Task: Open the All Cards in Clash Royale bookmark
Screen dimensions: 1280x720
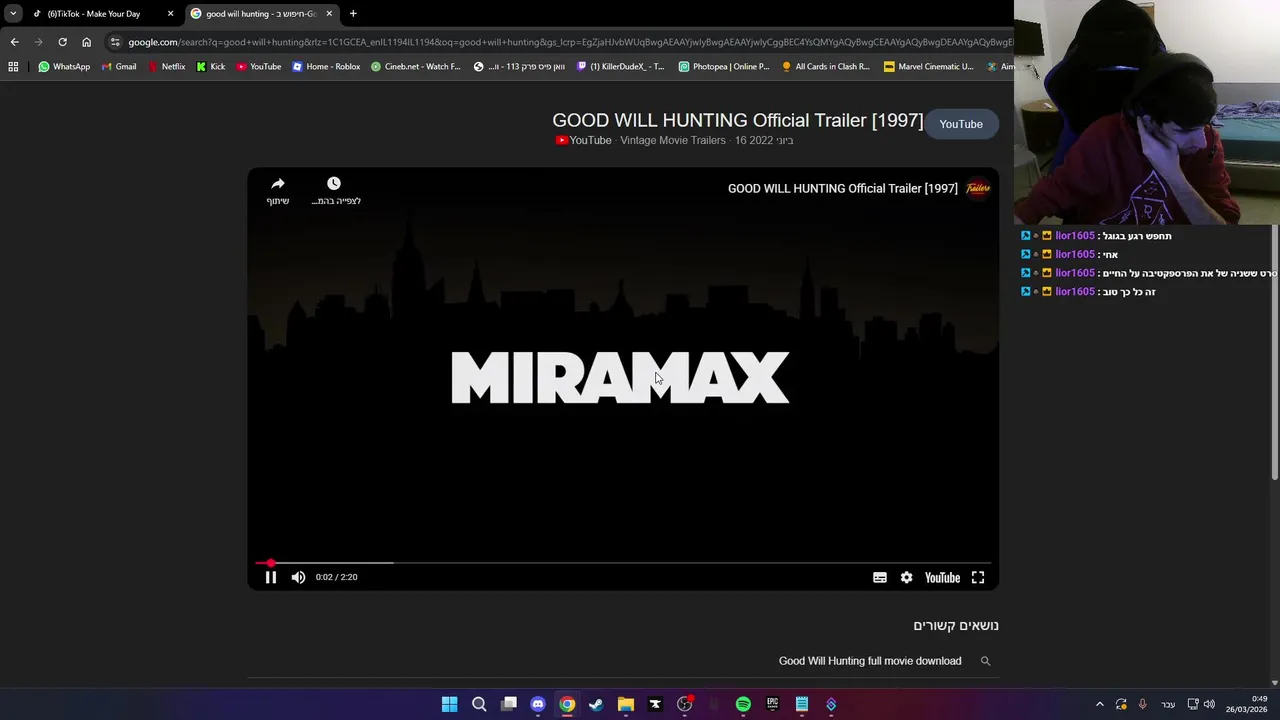Action: pyautogui.click(x=826, y=67)
